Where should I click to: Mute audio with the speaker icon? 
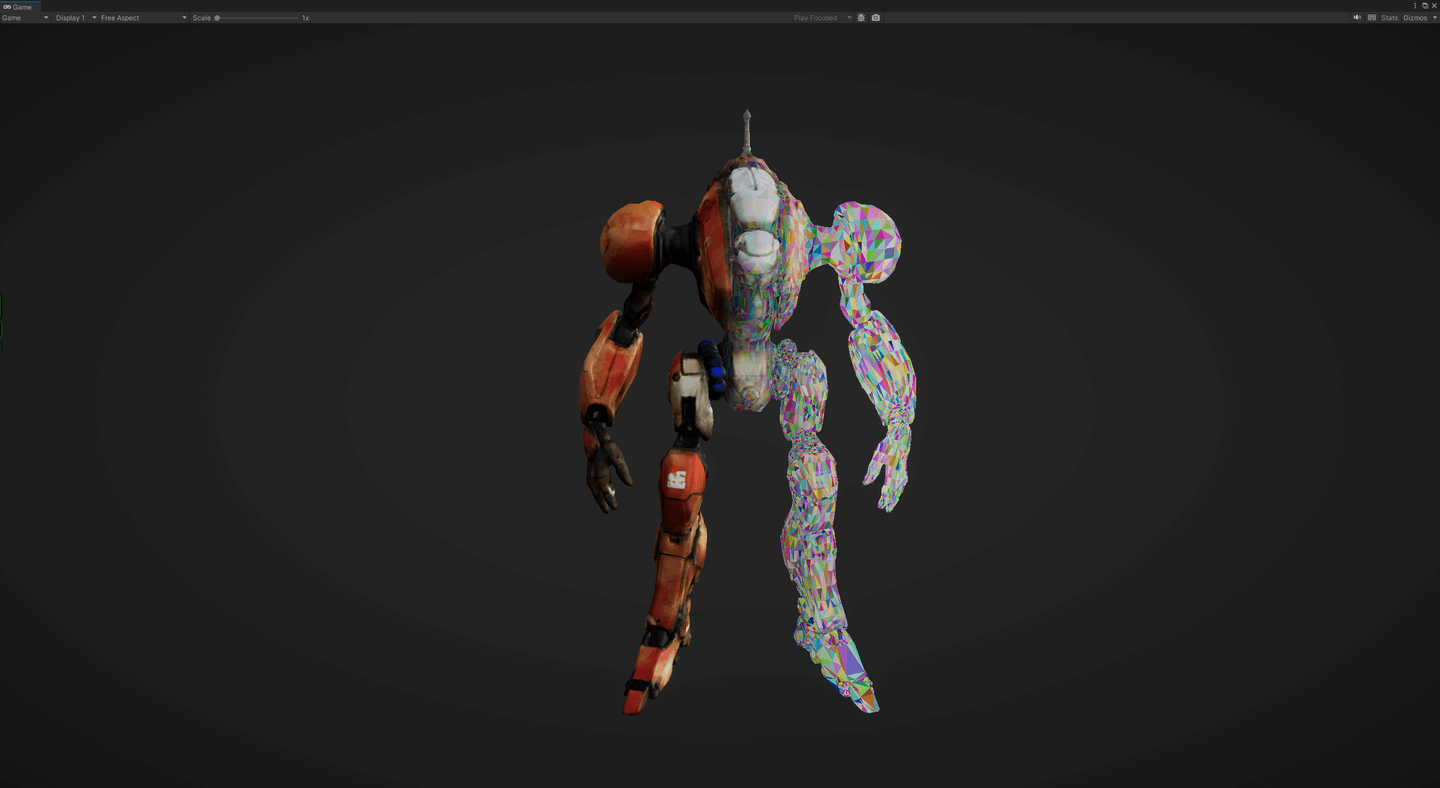(1357, 18)
